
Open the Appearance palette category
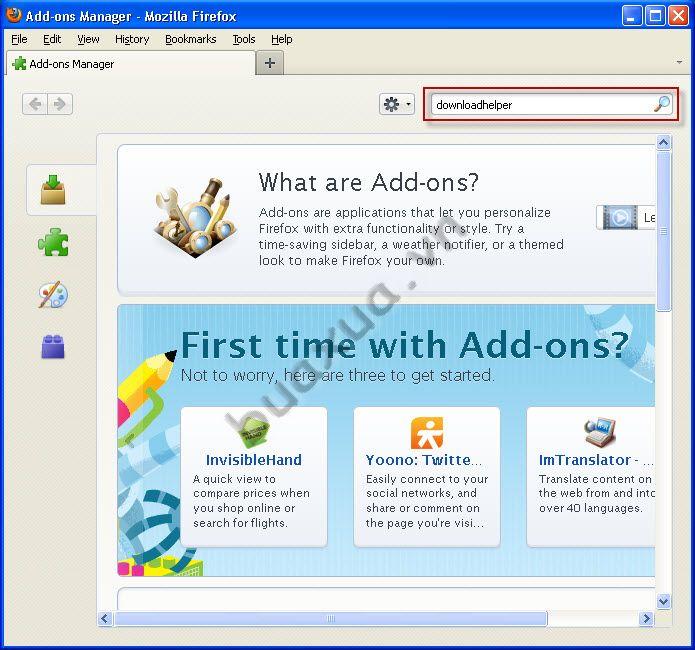[53, 294]
